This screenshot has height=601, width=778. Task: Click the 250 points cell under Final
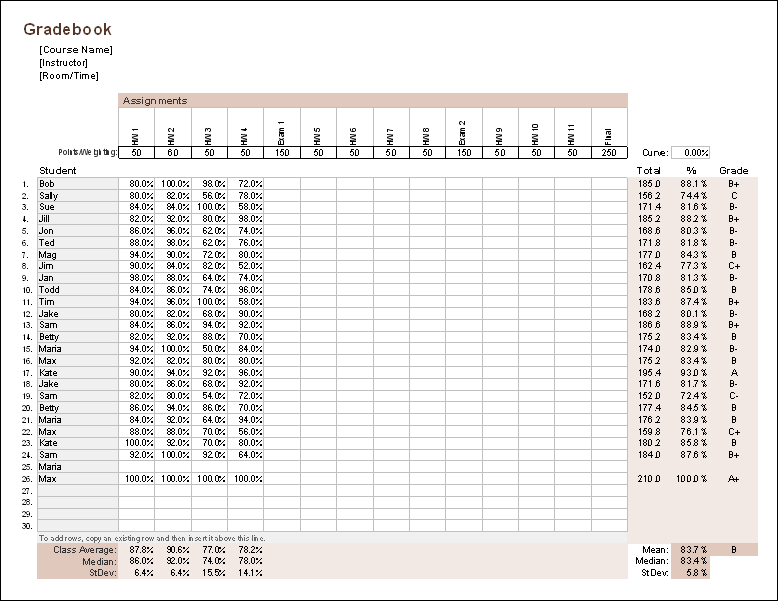(x=609, y=153)
